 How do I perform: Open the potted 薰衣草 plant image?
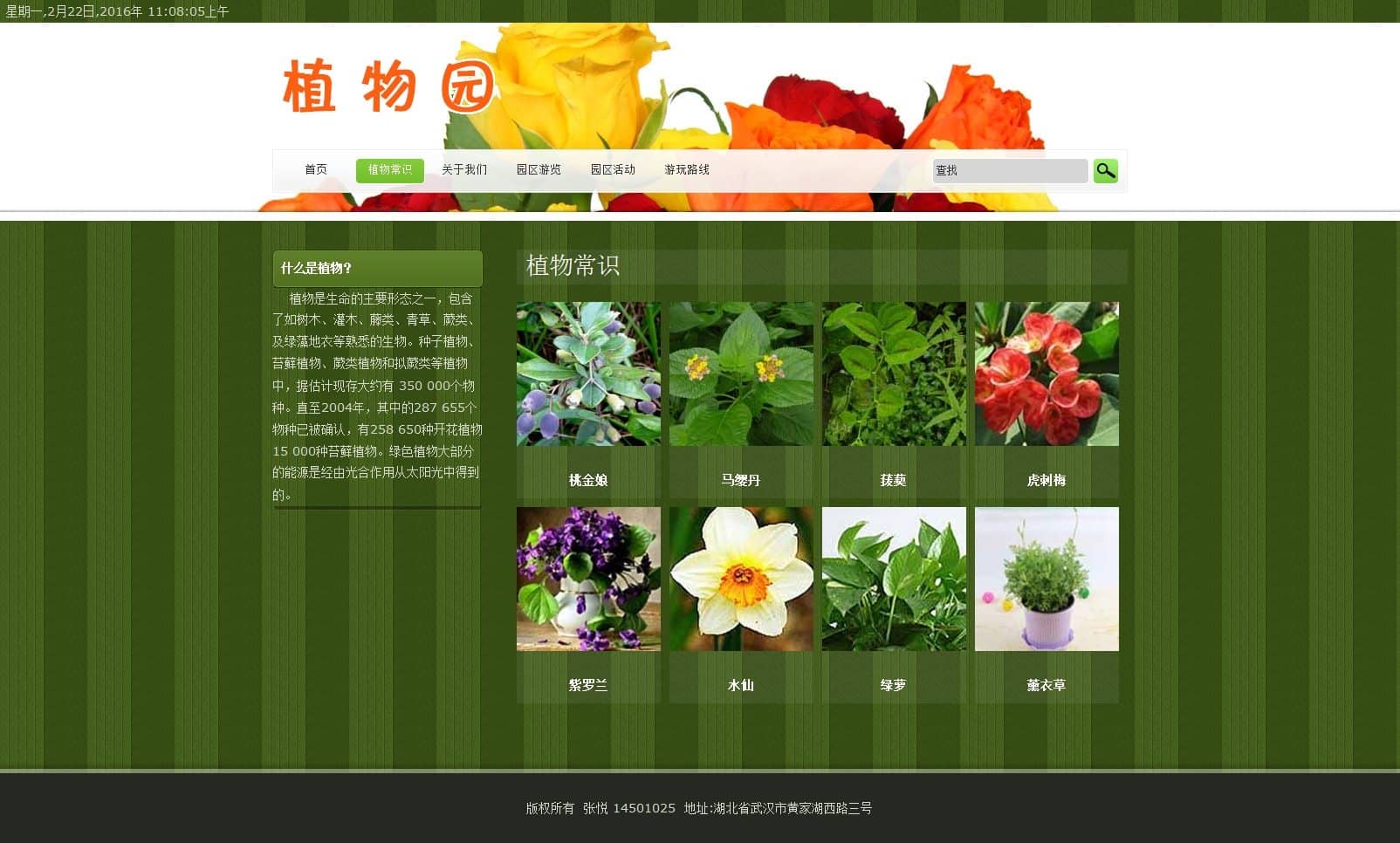pyautogui.click(x=1047, y=579)
